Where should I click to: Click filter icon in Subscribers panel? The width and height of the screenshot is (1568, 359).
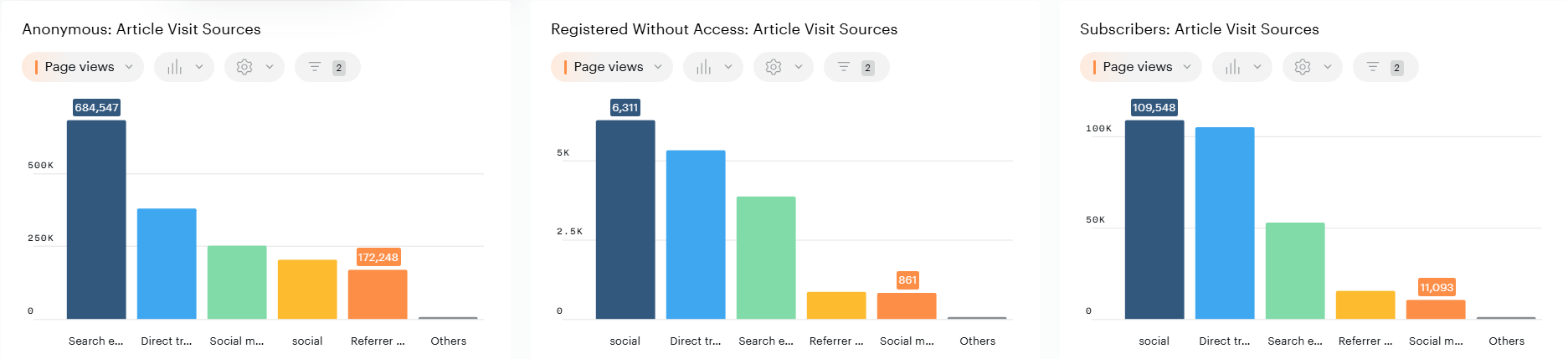[x=1373, y=67]
